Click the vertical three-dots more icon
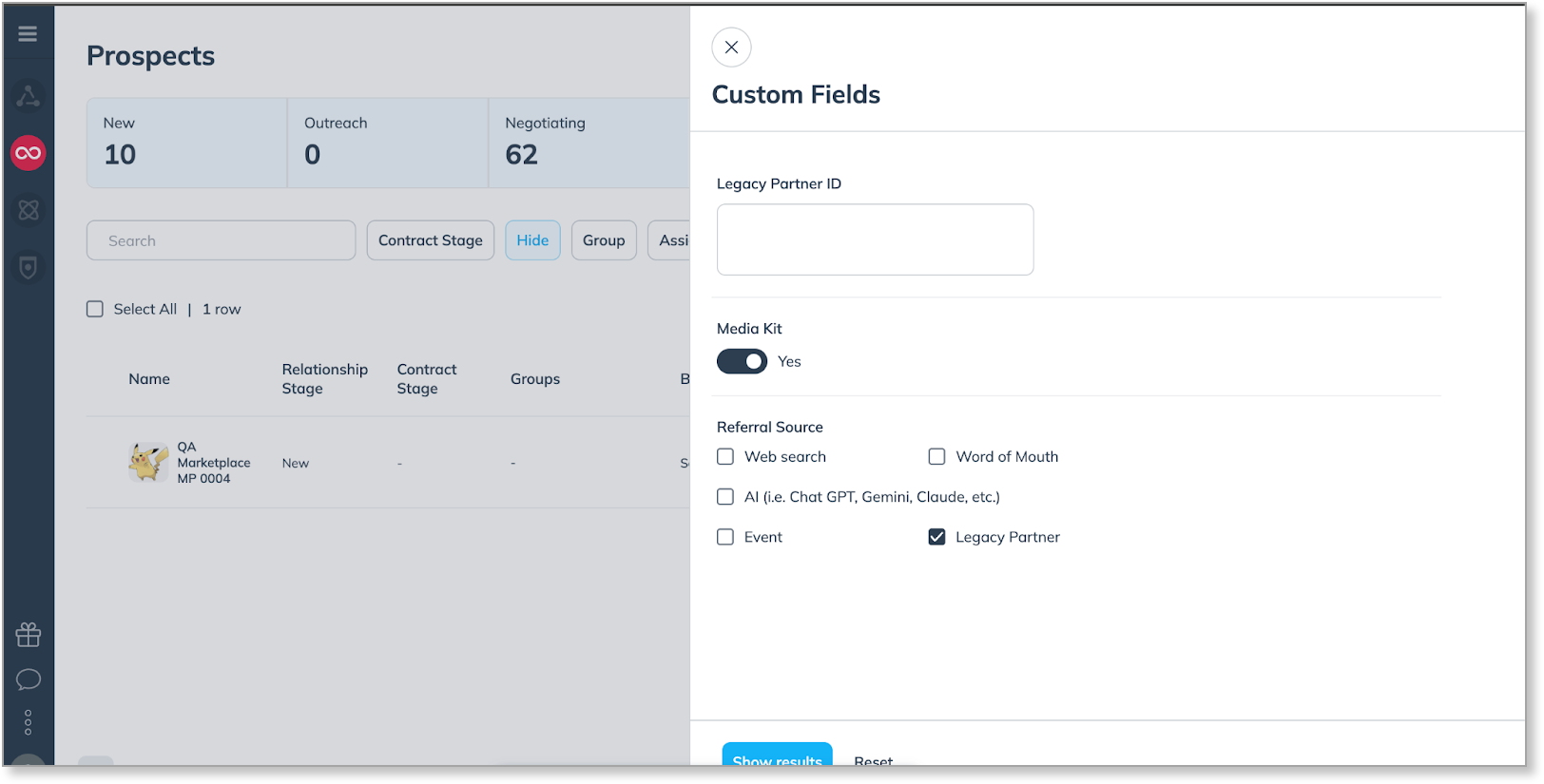Viewport: 1544px width, 784px height. click(x=28, y=722)
